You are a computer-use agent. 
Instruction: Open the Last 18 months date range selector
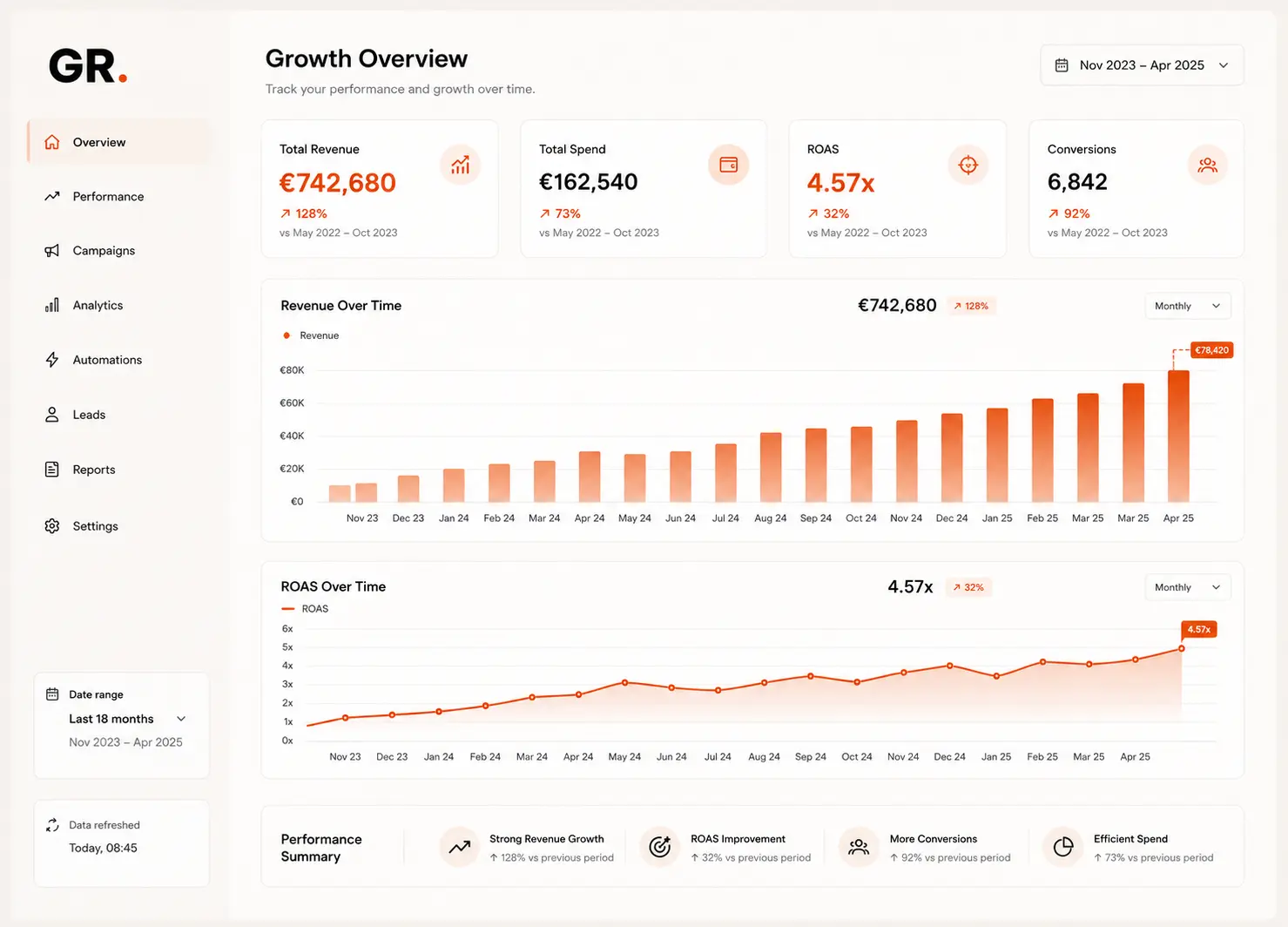127,719
